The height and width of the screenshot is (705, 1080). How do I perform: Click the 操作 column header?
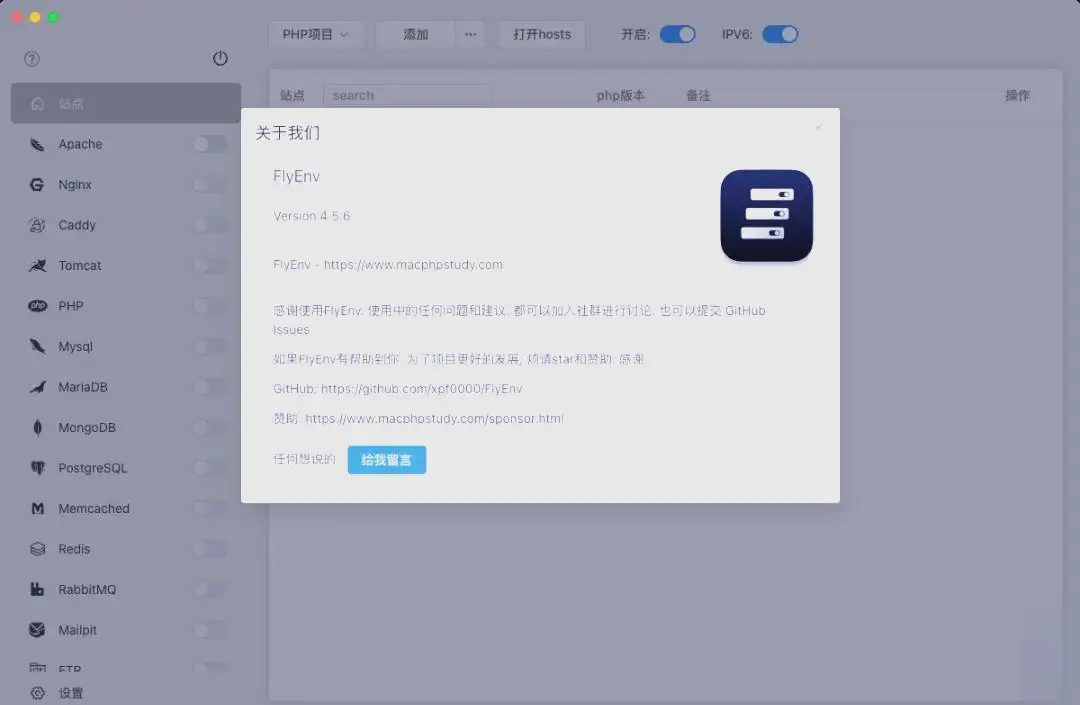[1017, 96]
